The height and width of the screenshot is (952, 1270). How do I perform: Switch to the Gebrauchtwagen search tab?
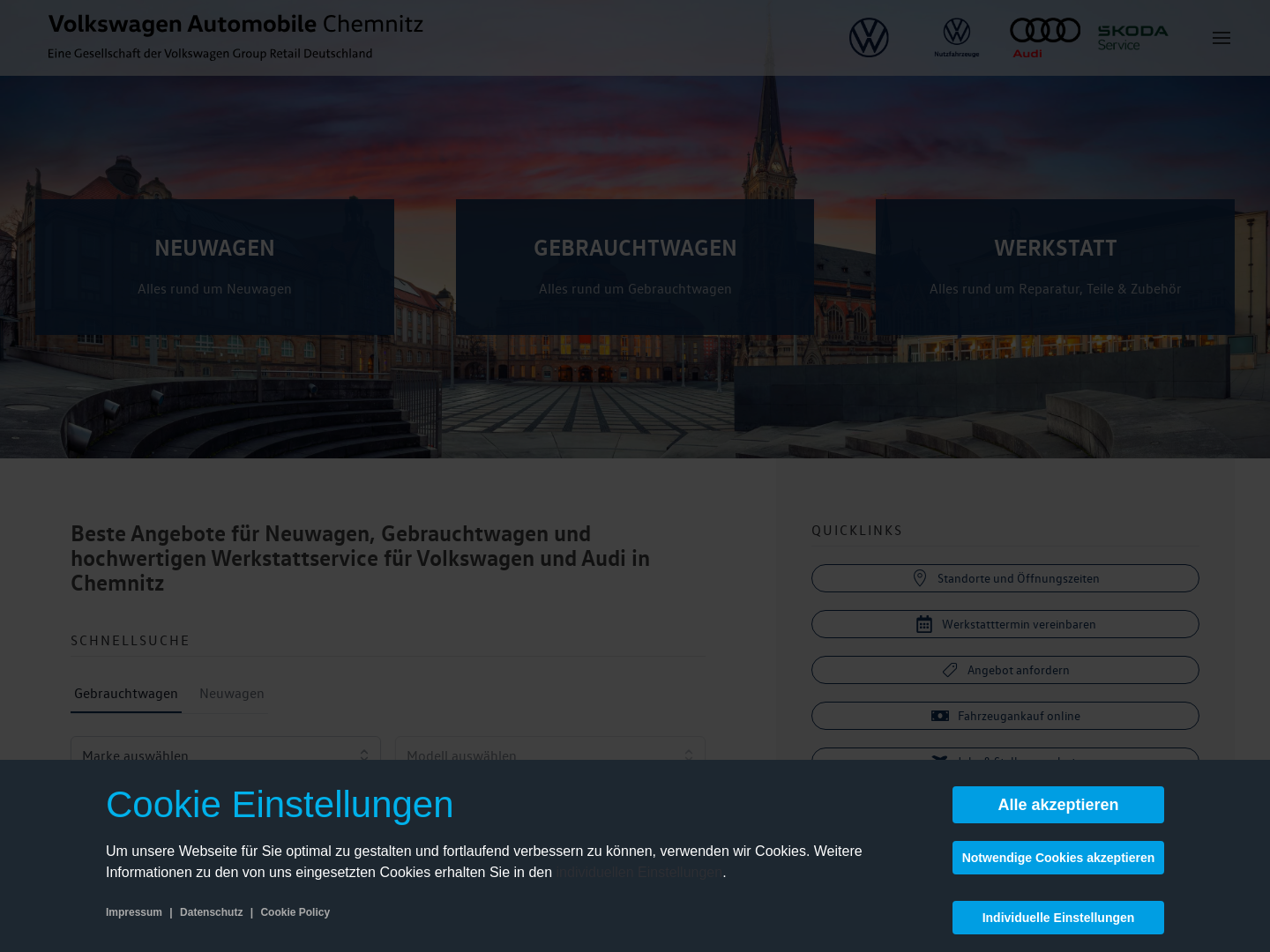(x=126, y=694)
